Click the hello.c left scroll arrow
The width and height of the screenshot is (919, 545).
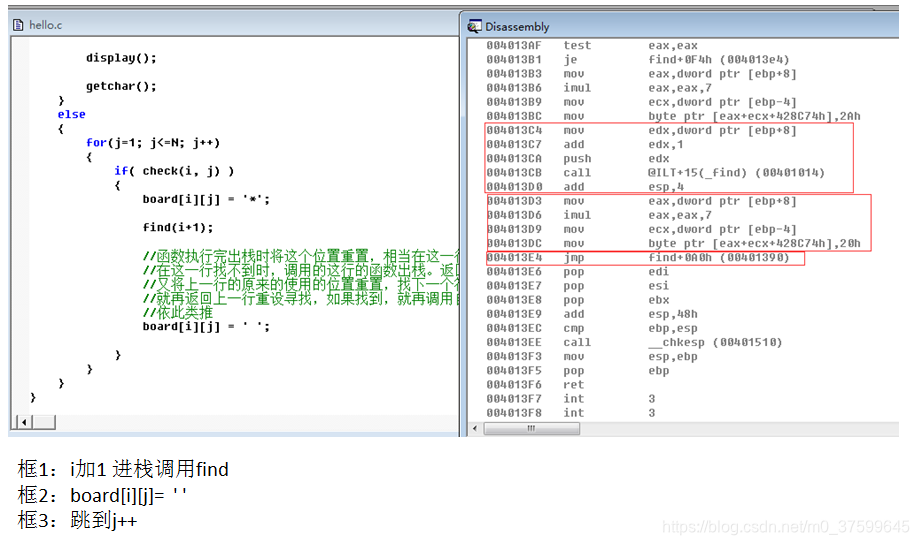(23, 422)
